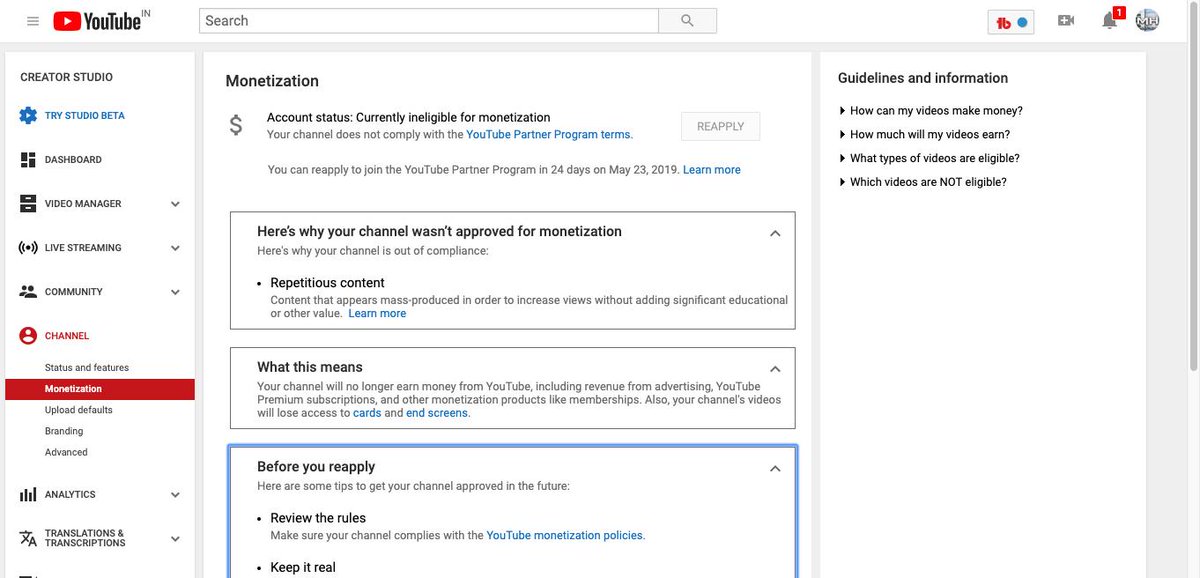Collapse the 'why your channel wasn't approved' panel
This screenshot has width=1200, height=578.
tap(774, 233)
